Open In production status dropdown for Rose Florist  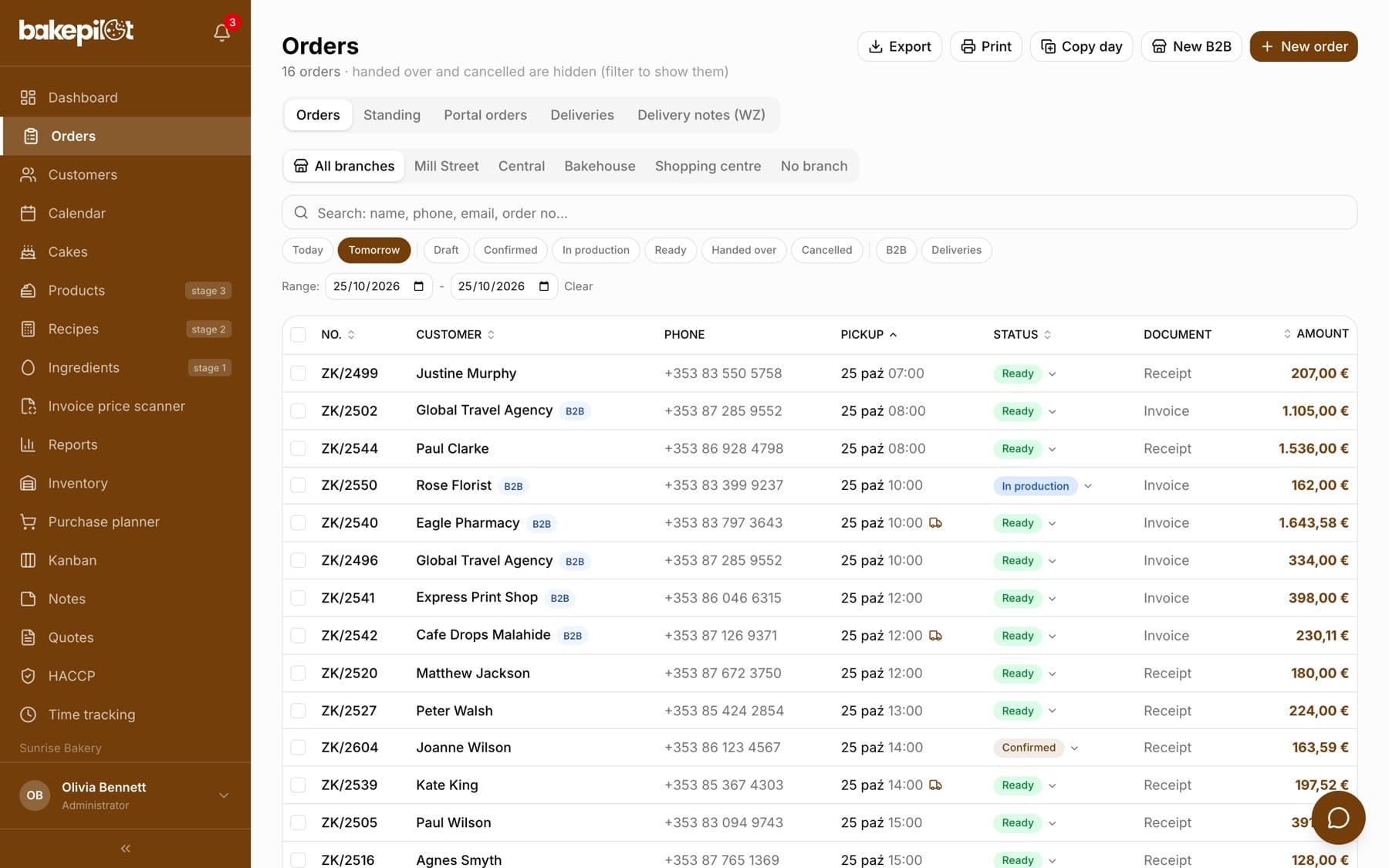1088,486
